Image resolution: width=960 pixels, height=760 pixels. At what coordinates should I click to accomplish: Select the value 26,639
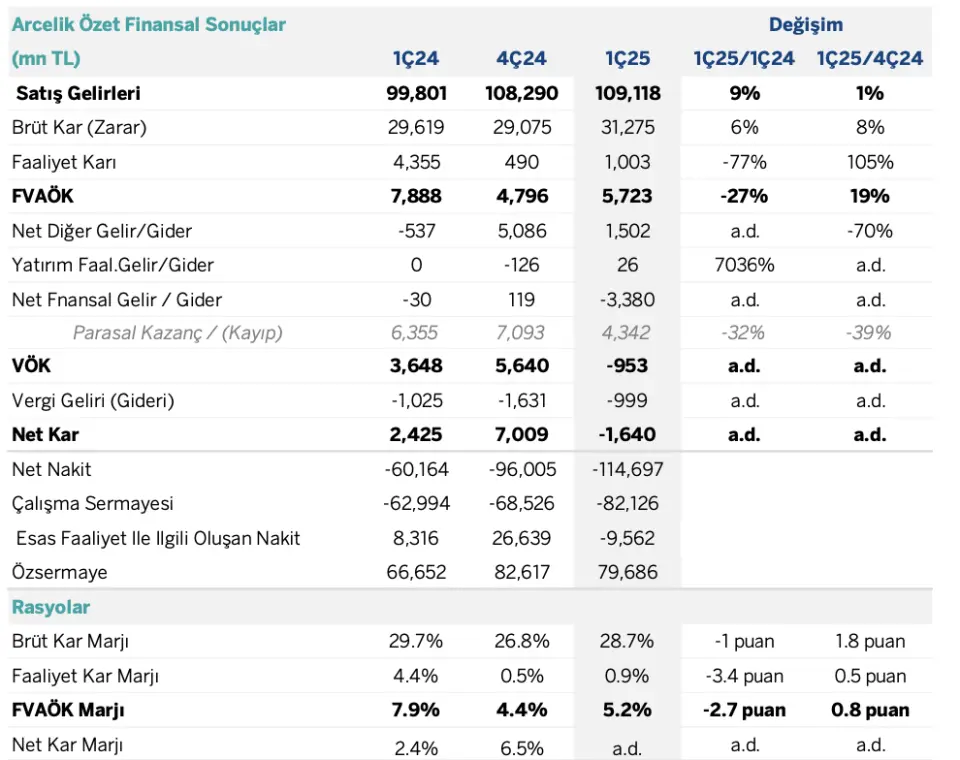[522, 538]
